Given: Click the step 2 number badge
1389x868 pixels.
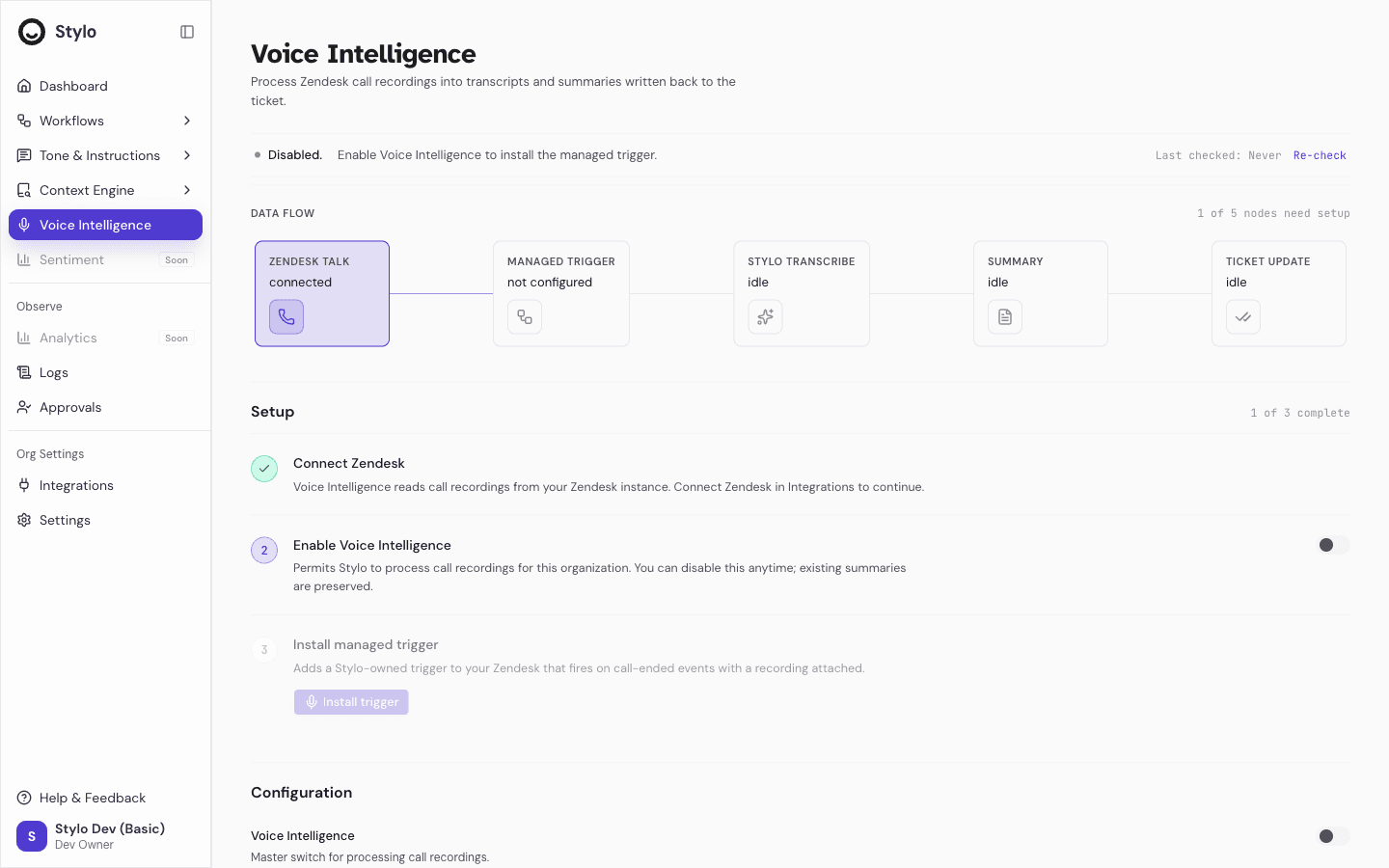Looking at the screenshot, I should click(x=264, y=551).
